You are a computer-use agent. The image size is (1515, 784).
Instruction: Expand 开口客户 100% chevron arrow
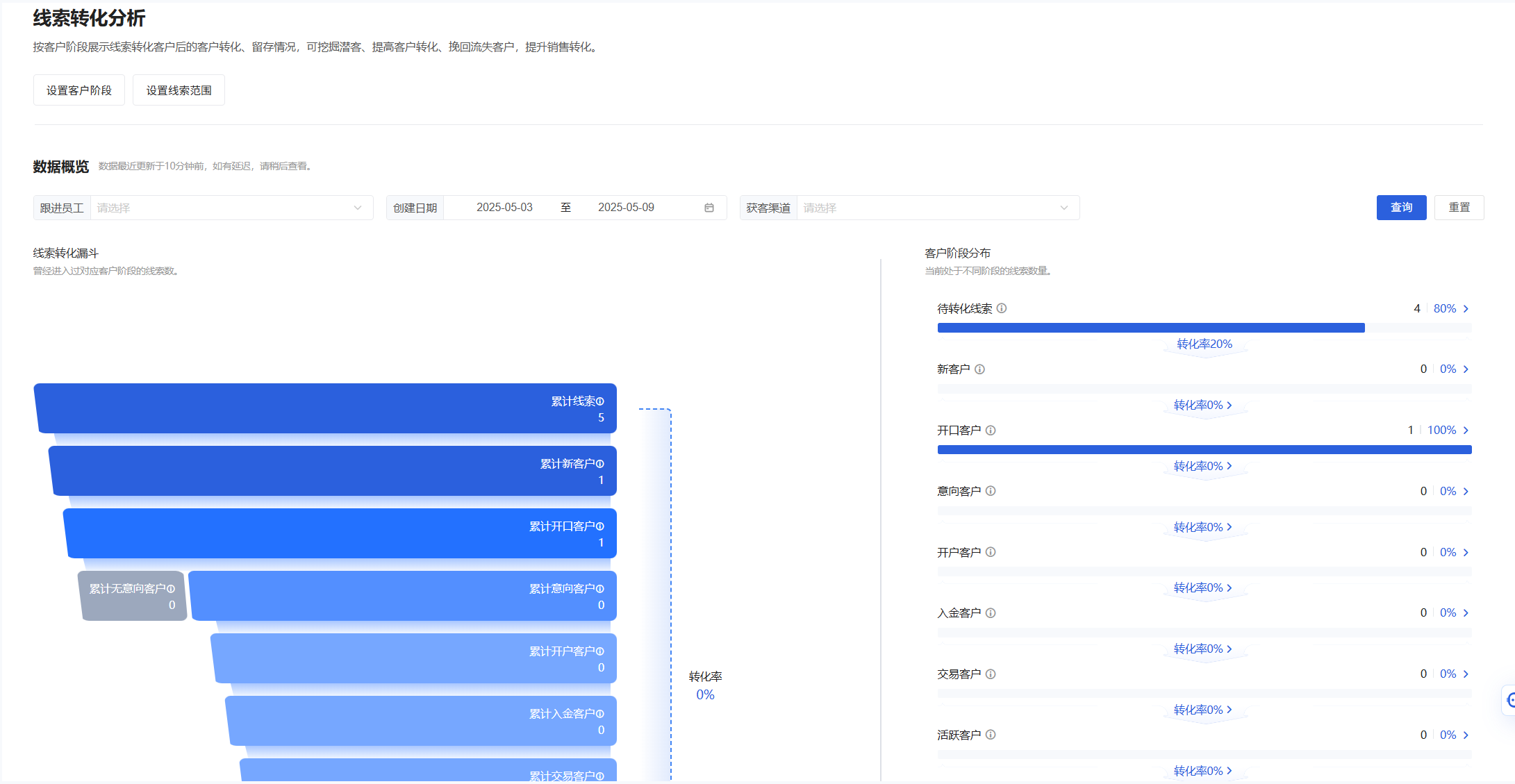point(1466,431)
